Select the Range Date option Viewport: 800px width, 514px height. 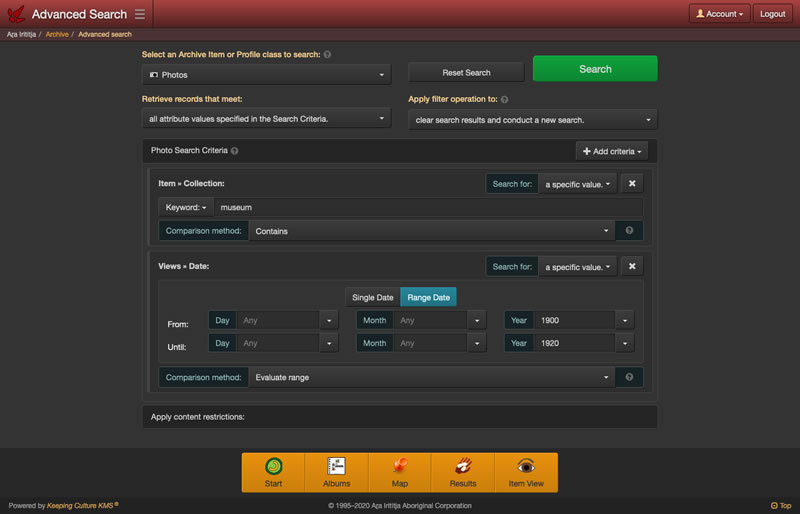[x=428, y=297]
